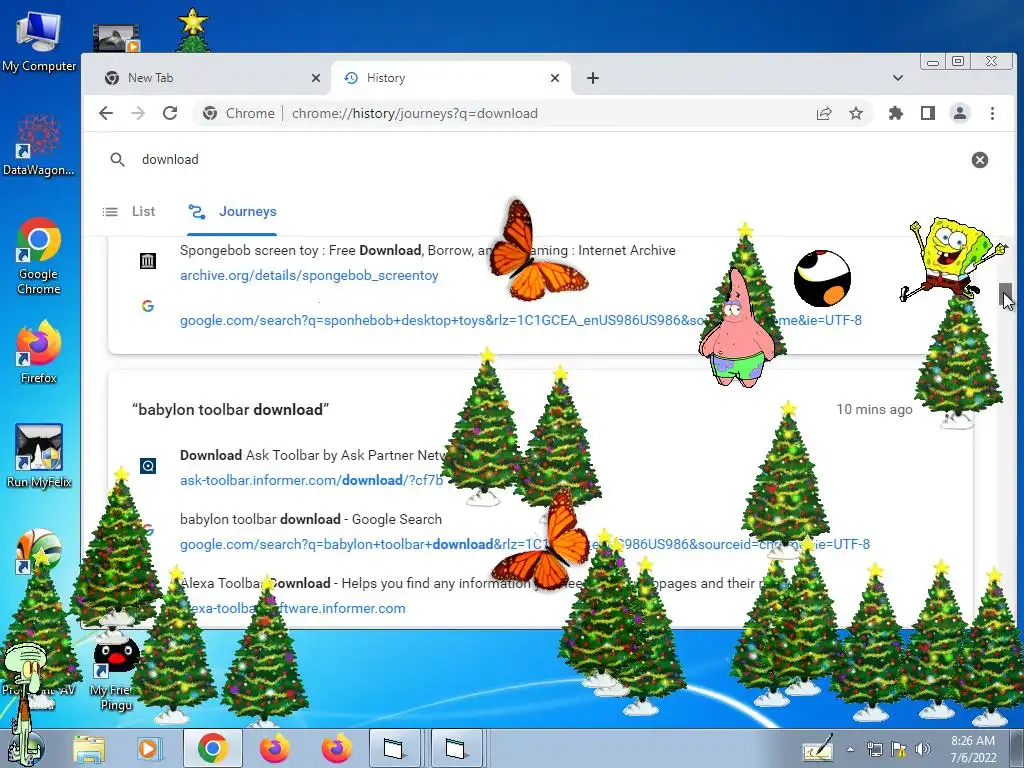Open the Run MyFelix desktop shortcut

click(39, 456)
